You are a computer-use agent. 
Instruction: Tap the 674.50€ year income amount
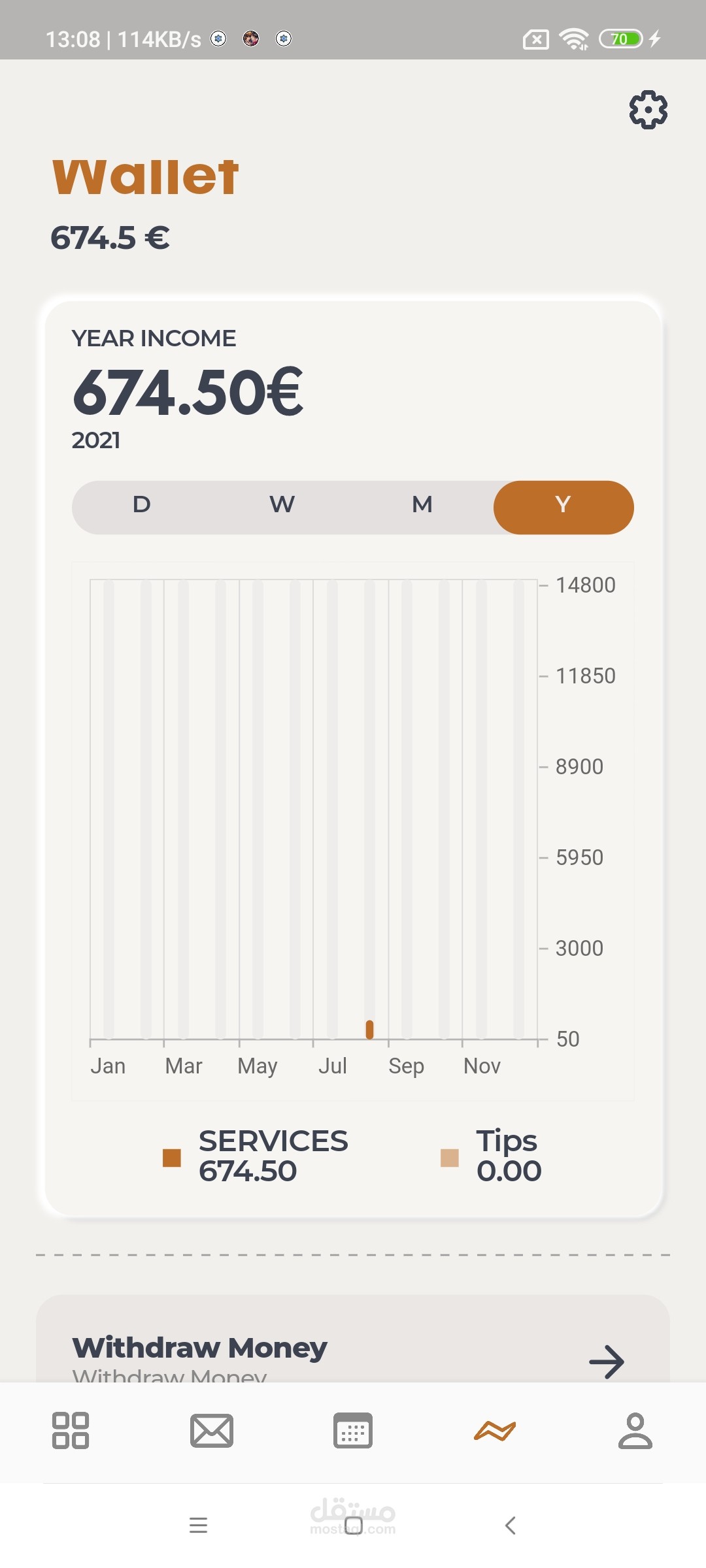(x=188, y=392)
